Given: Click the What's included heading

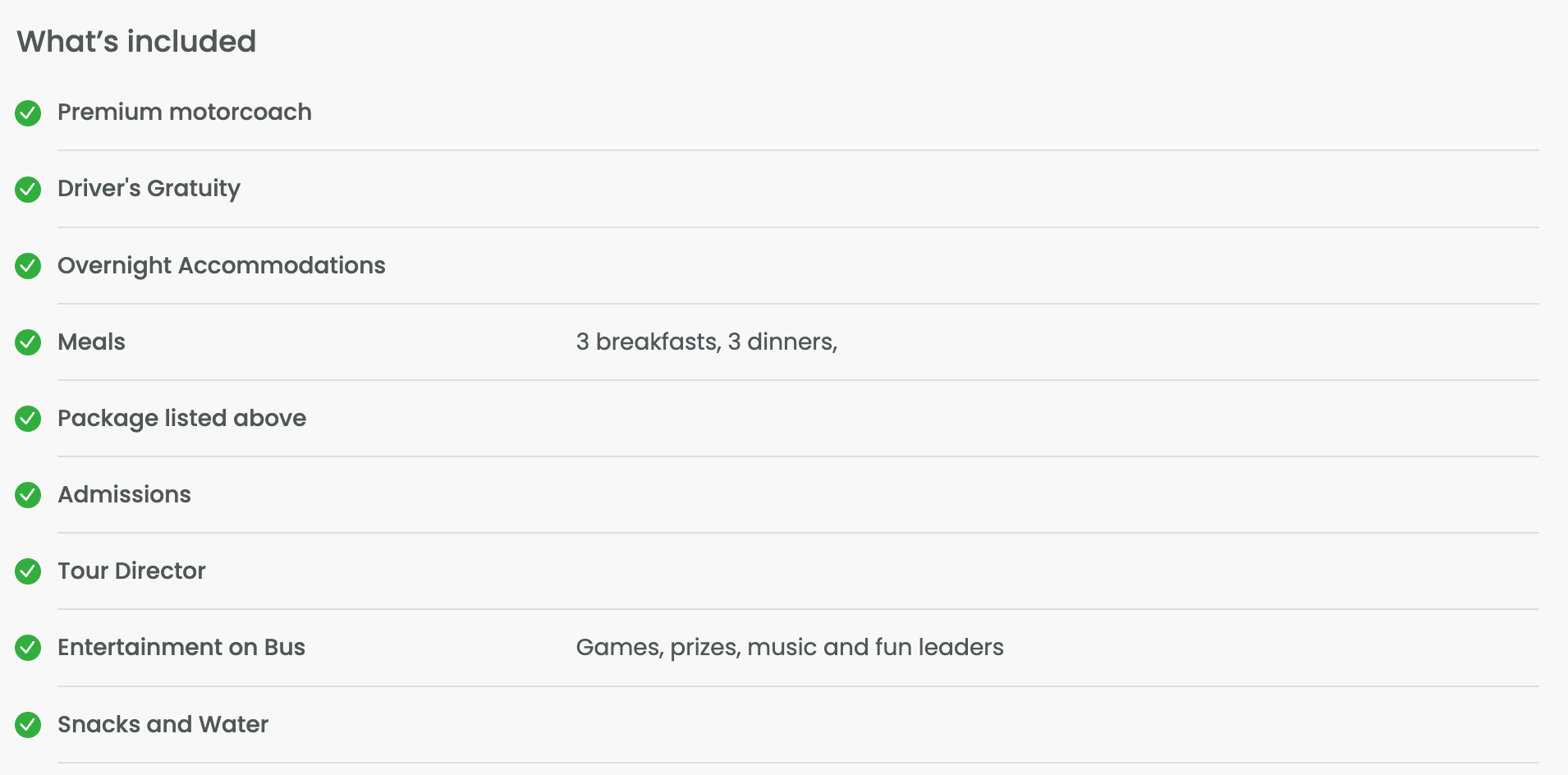Looking at the screenshot, I should [136, 41].
